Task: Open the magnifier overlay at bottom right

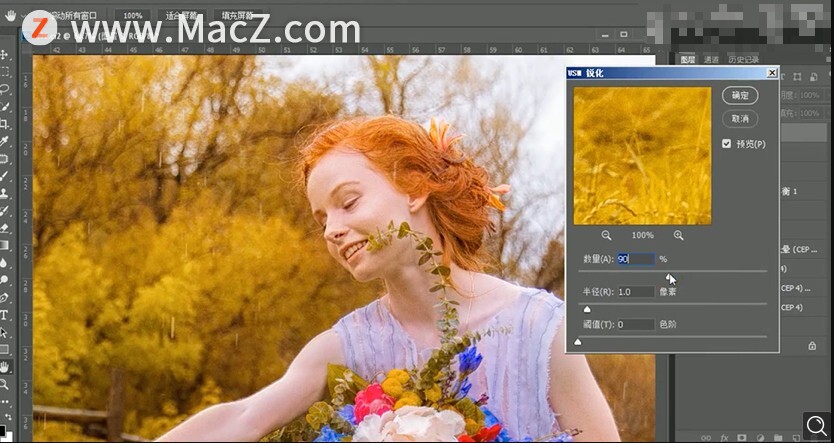Action: coord(816,425)
